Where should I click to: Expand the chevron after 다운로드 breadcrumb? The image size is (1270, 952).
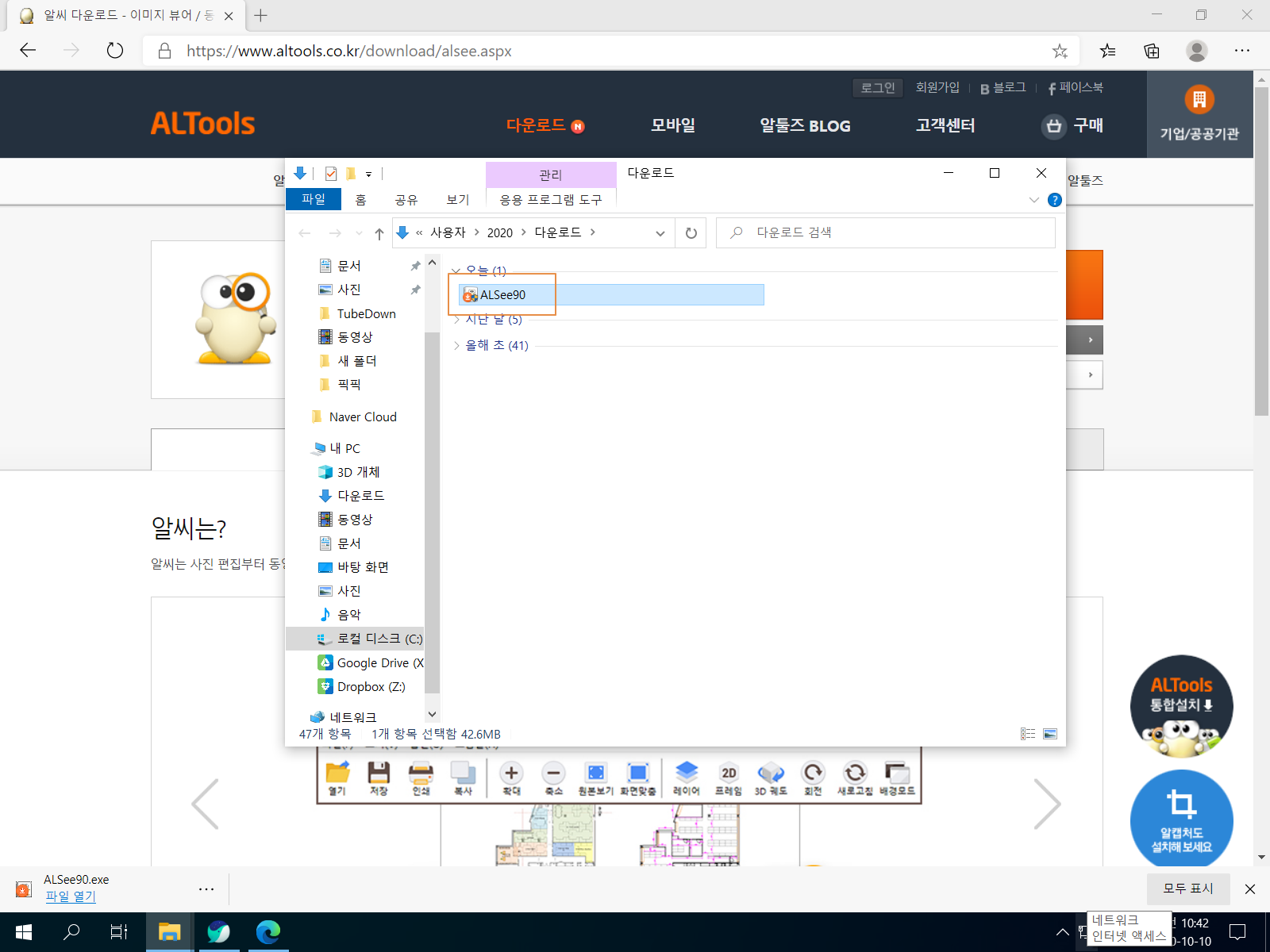pyautogui.click(x=593, y=232)
